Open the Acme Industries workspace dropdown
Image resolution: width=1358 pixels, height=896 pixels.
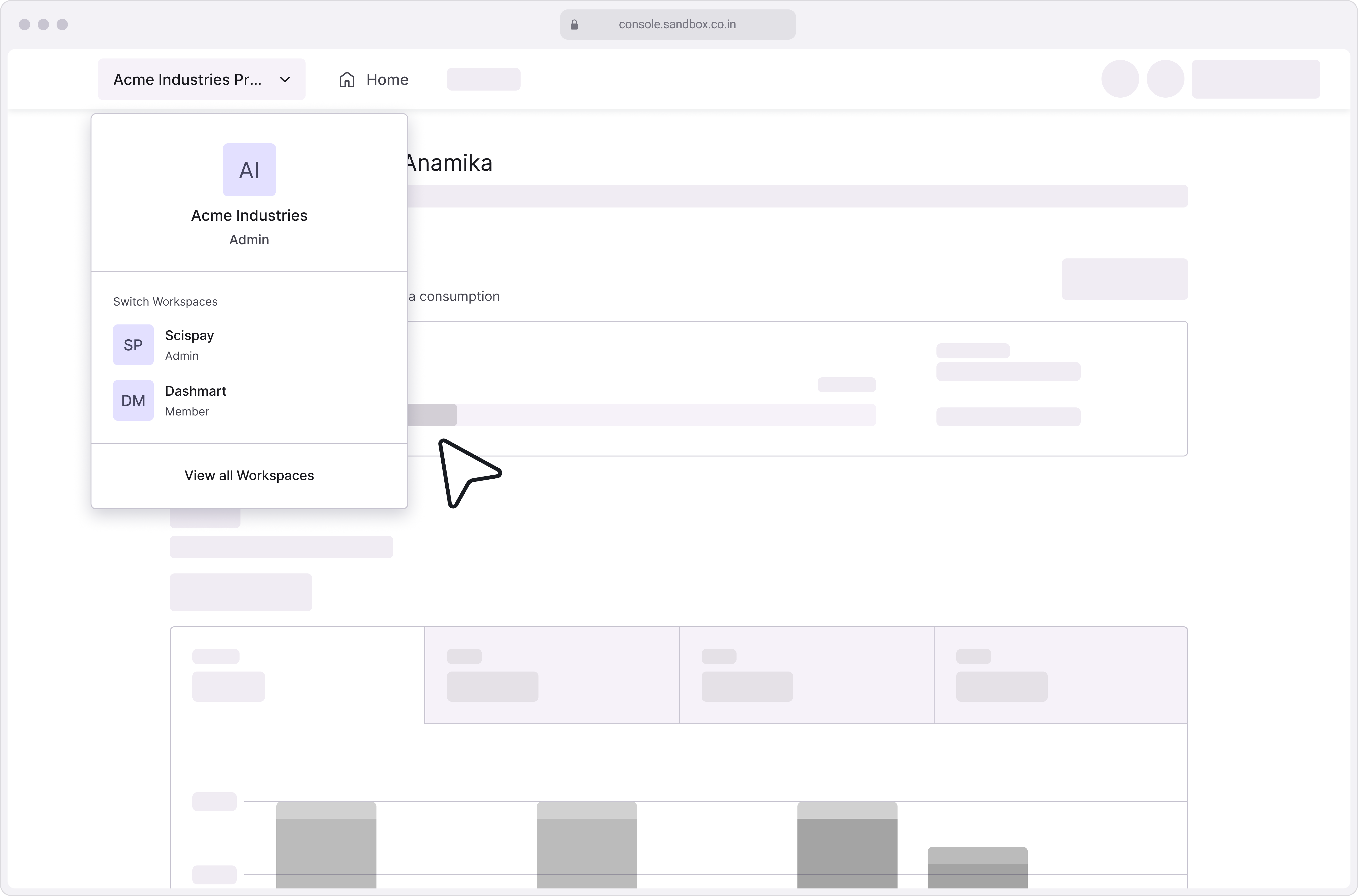point(202,79)
